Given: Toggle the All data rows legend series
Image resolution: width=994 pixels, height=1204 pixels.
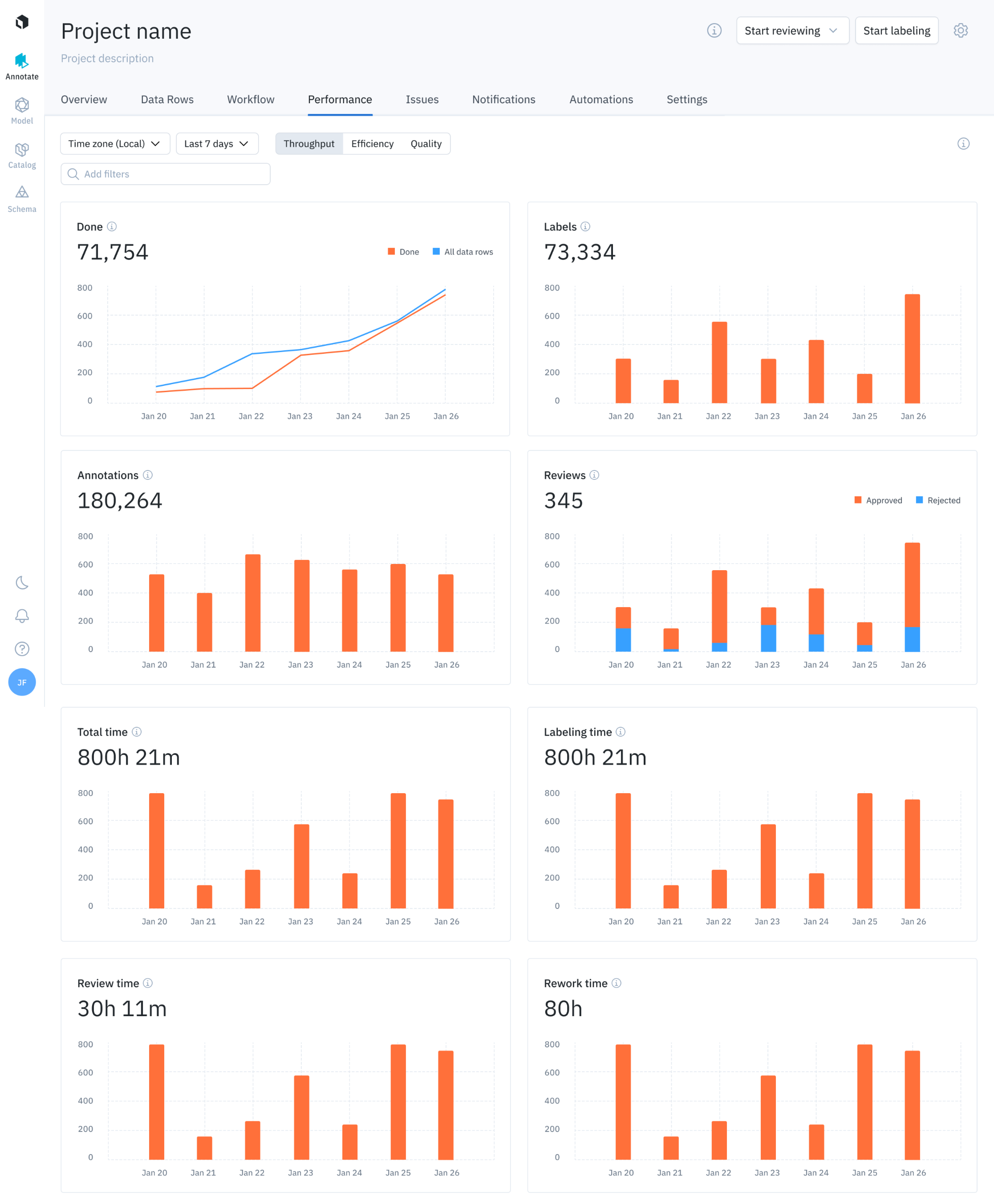Looking at the screenshot, I should point(463,252).
